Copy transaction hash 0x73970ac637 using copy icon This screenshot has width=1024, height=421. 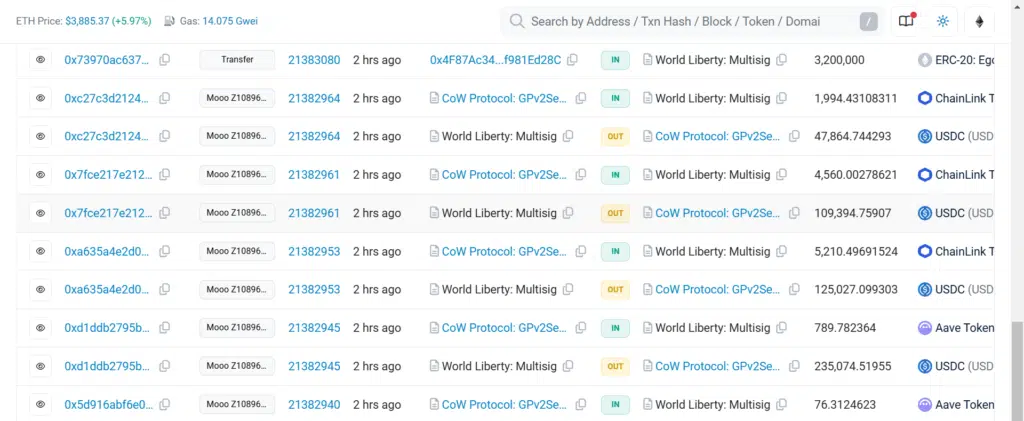pyautogui.click(x=165, y=60)
